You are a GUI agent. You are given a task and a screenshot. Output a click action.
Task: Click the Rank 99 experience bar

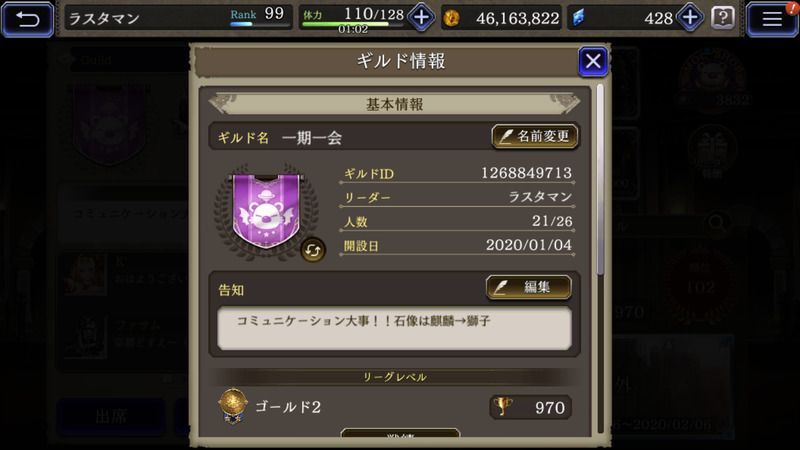[259, 23]
